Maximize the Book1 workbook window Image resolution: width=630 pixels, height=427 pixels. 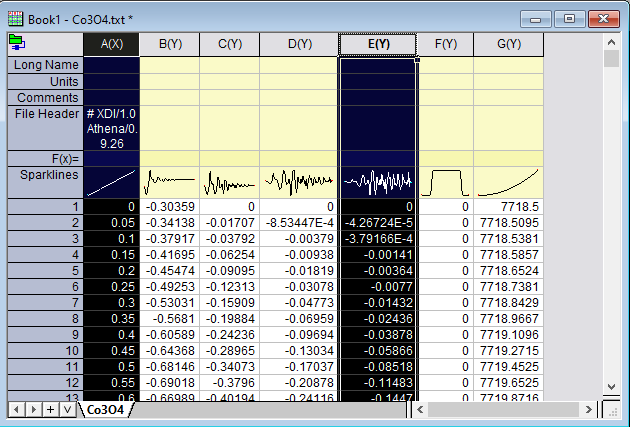[x=569, y=19]
